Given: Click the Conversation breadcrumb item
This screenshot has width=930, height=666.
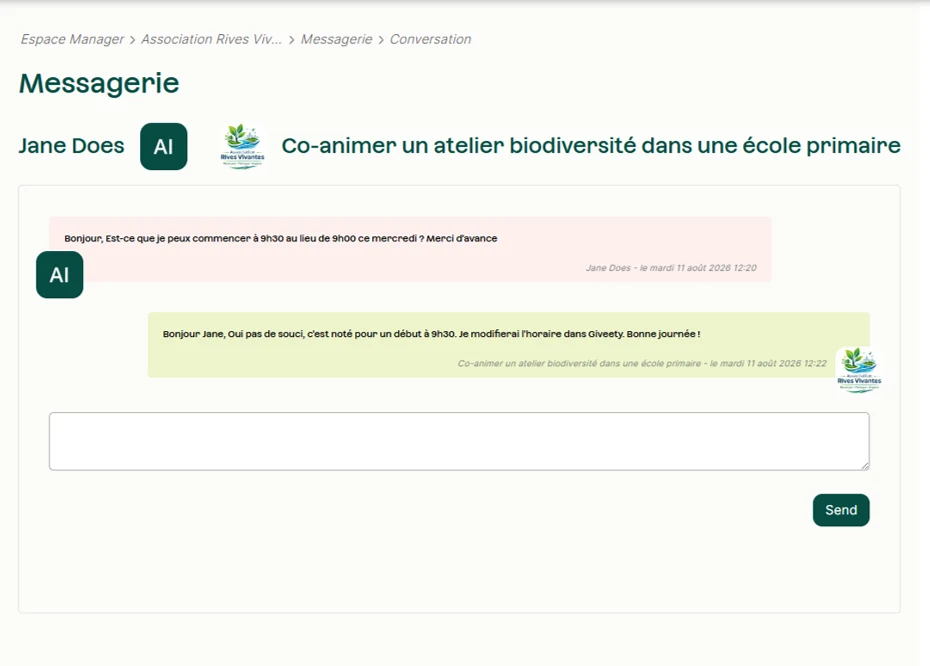Looking at the screenshot, I should pos(430,39).
